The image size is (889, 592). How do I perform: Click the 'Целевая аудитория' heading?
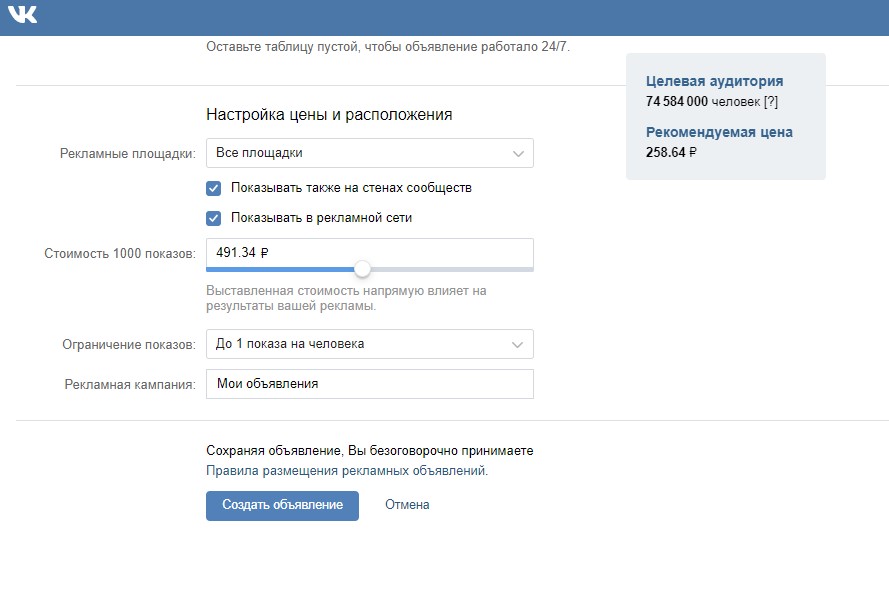coord(714,82)
